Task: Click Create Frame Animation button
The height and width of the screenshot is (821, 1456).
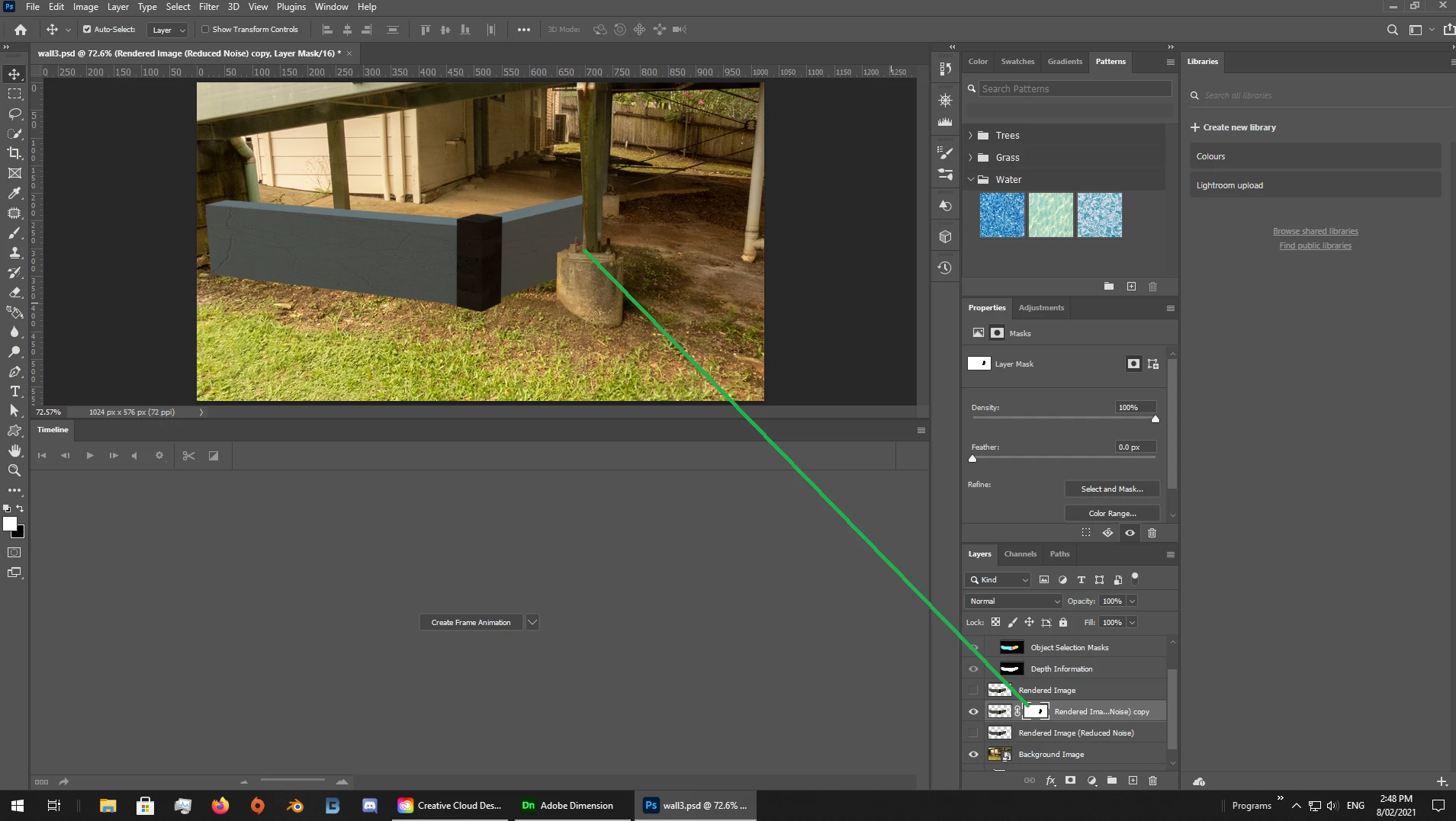Action: (471, 622)
